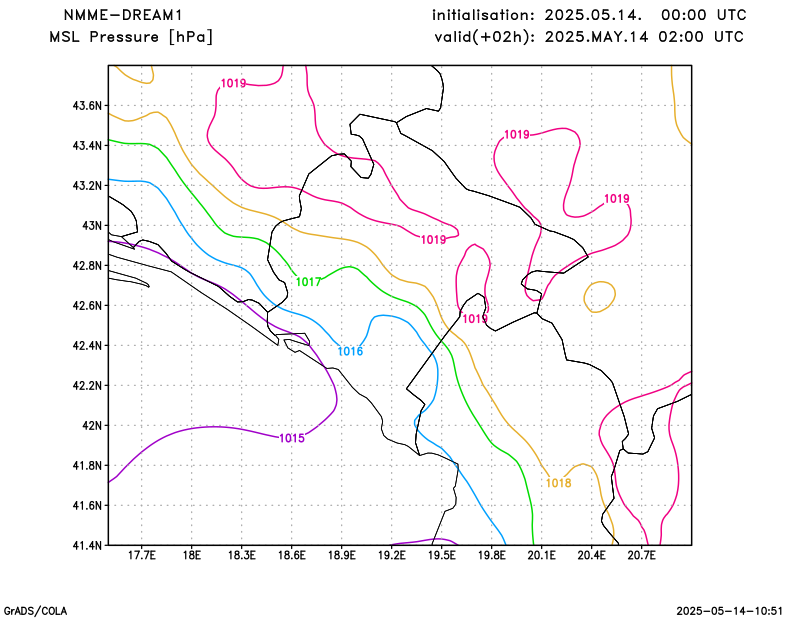Click the orange 1018 contour label
800x618 pixels.
click(559, 483)
